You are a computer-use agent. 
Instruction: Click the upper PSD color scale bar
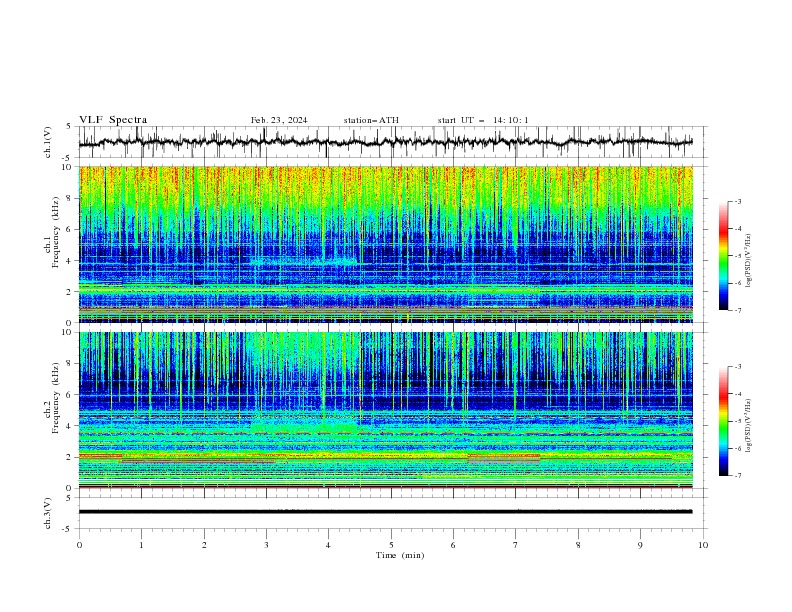723,256
